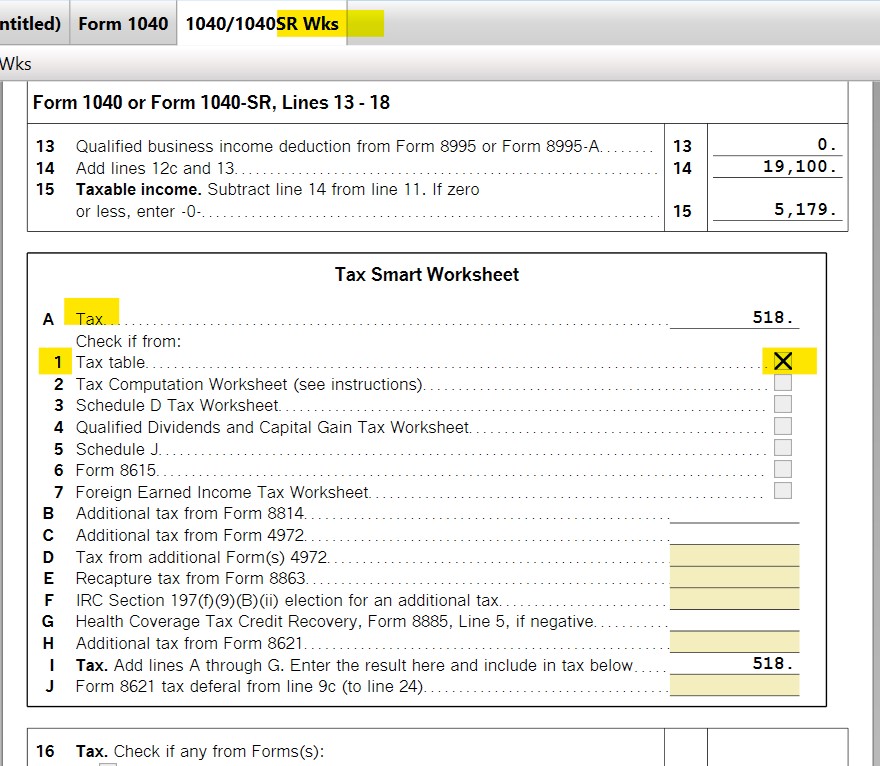Select the line 13 value 0
Viewport: 880px width, 766px height.
[x=827, y=144]
